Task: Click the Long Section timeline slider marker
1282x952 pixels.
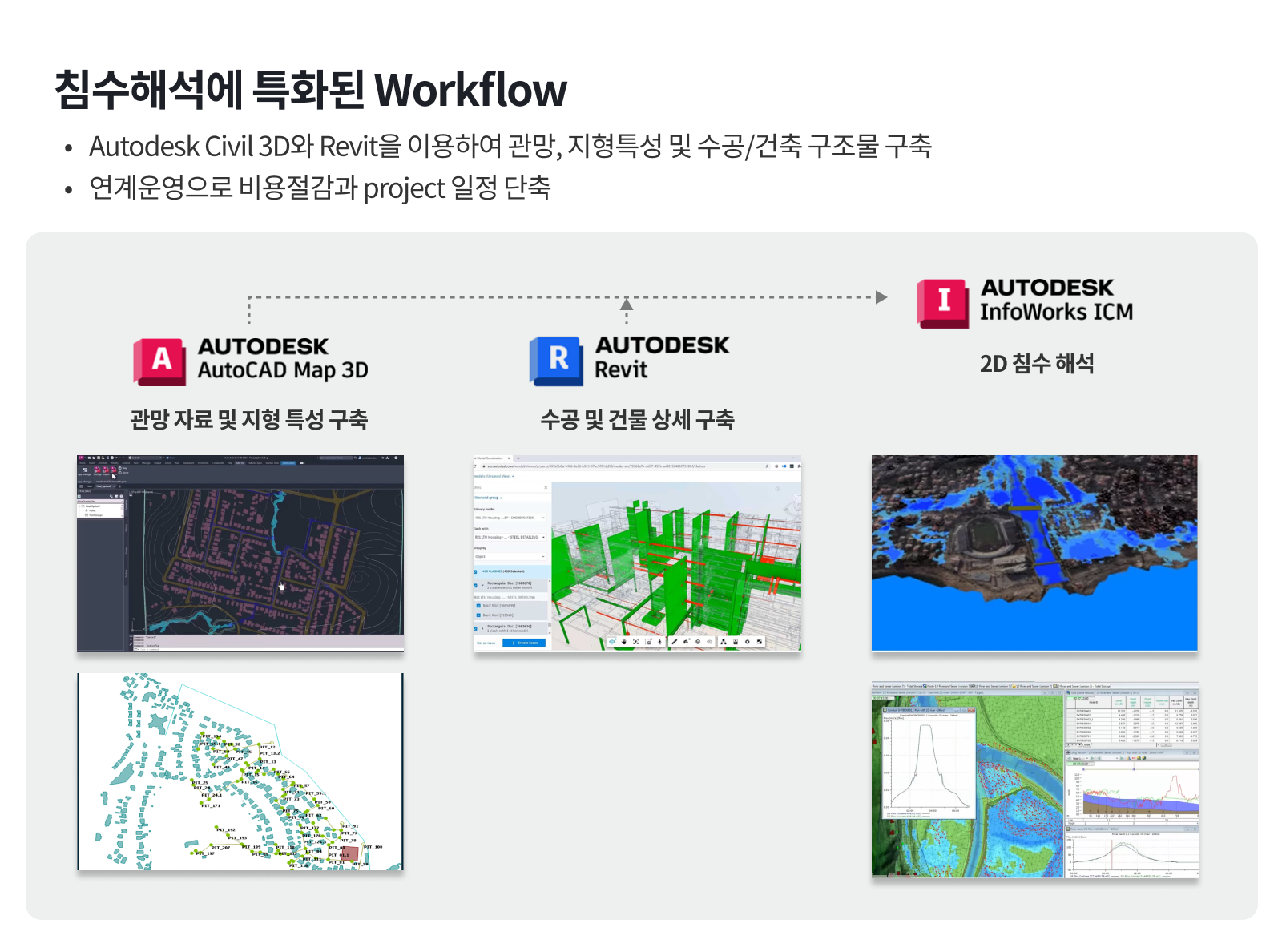Action: point(1134,768)
